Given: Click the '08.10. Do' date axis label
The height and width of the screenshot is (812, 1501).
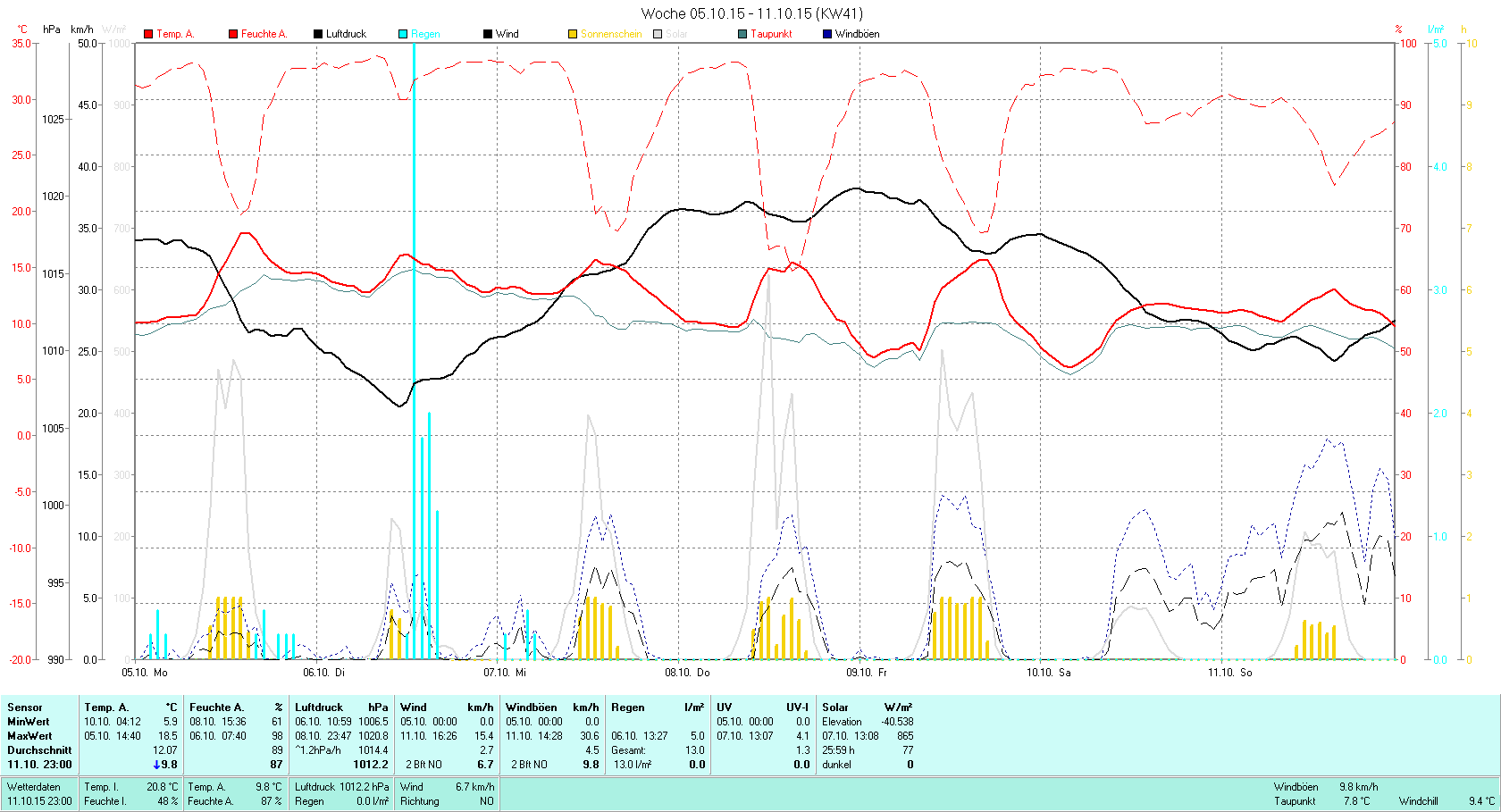Looking at the screenshot, I should coord(687,672).
